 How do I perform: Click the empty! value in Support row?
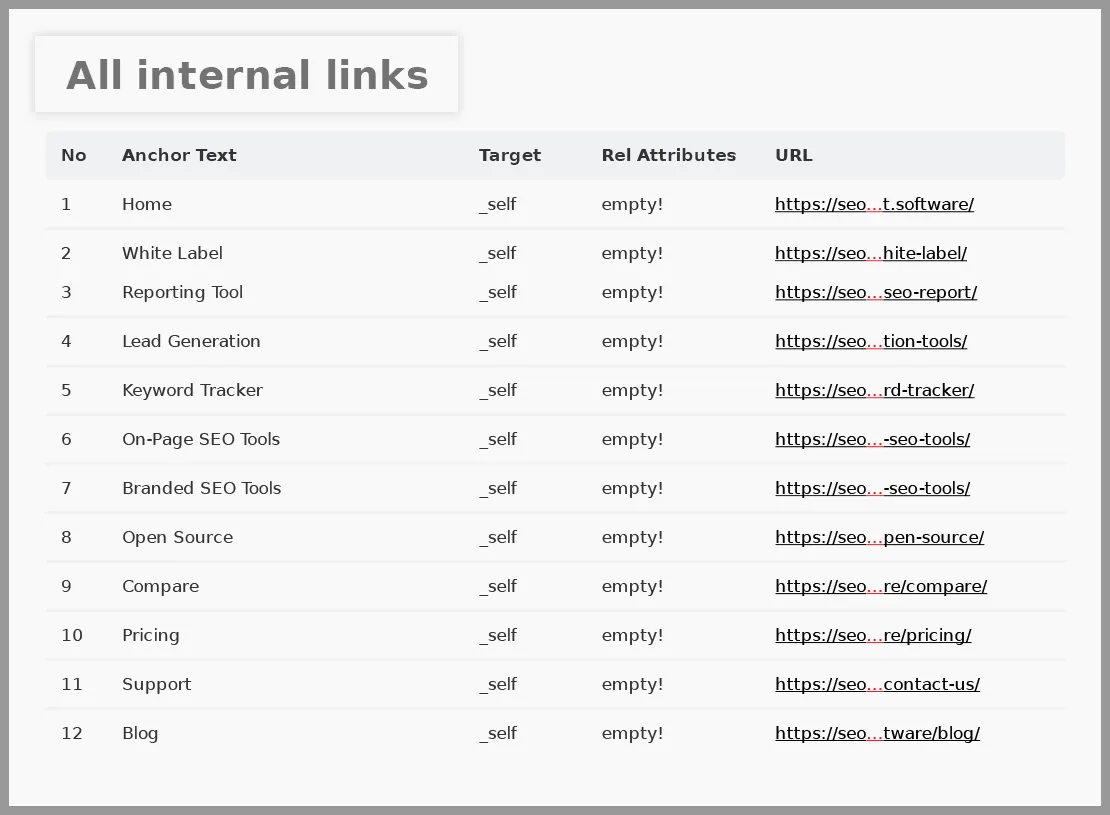coord(632,684)
